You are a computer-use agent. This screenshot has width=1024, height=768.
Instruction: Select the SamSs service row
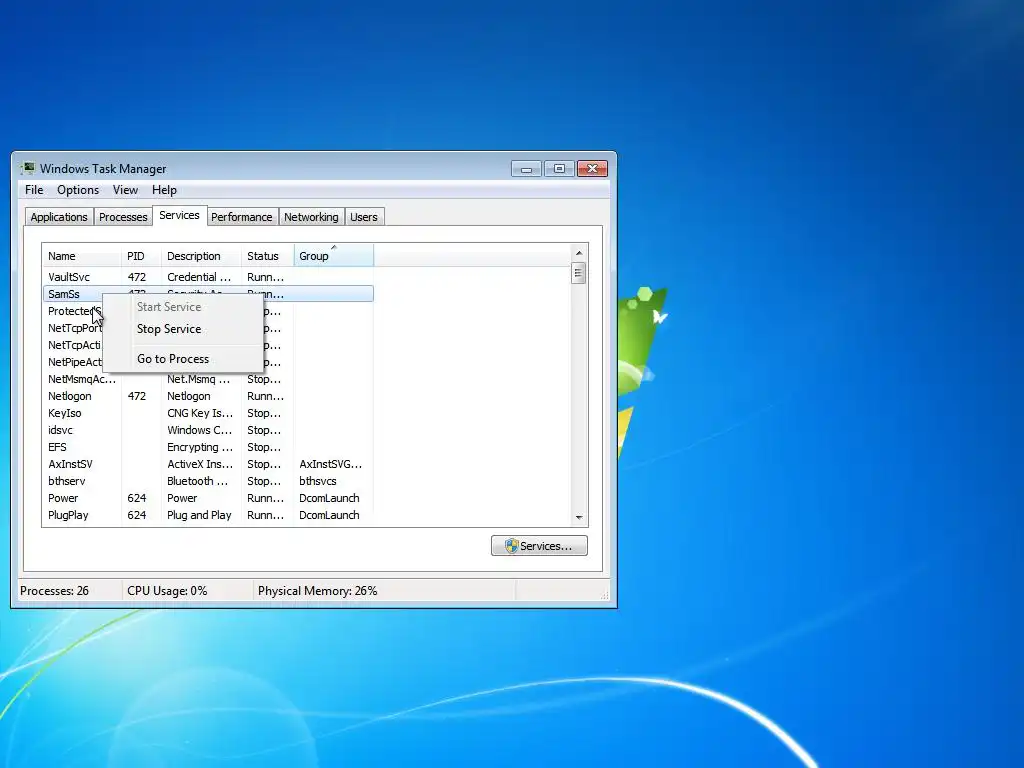[208, 294]
